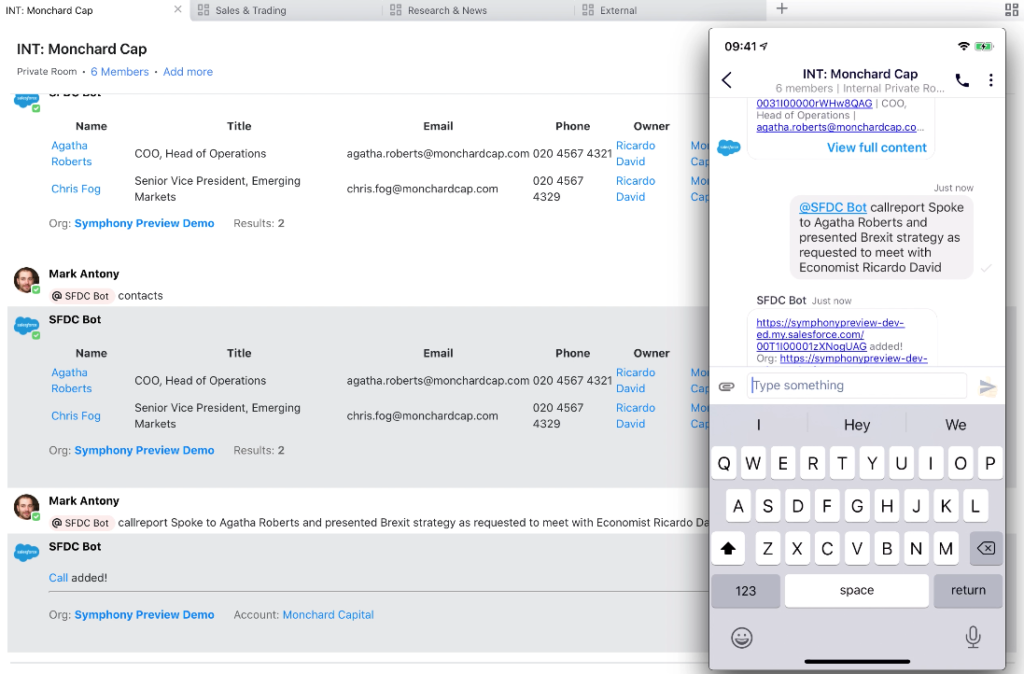
Task: Open the Call link in SFDC Bot reply
Action: 58,578
